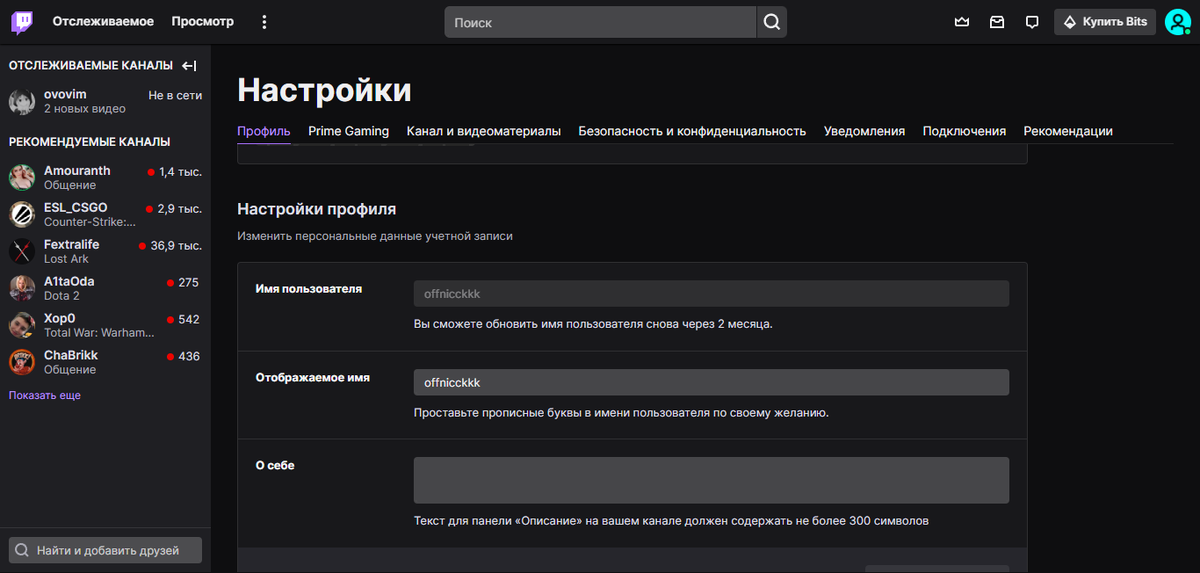Click the Не в сети status text
The width and height of the screenshot is (1200, 573).
coord(175,96)
